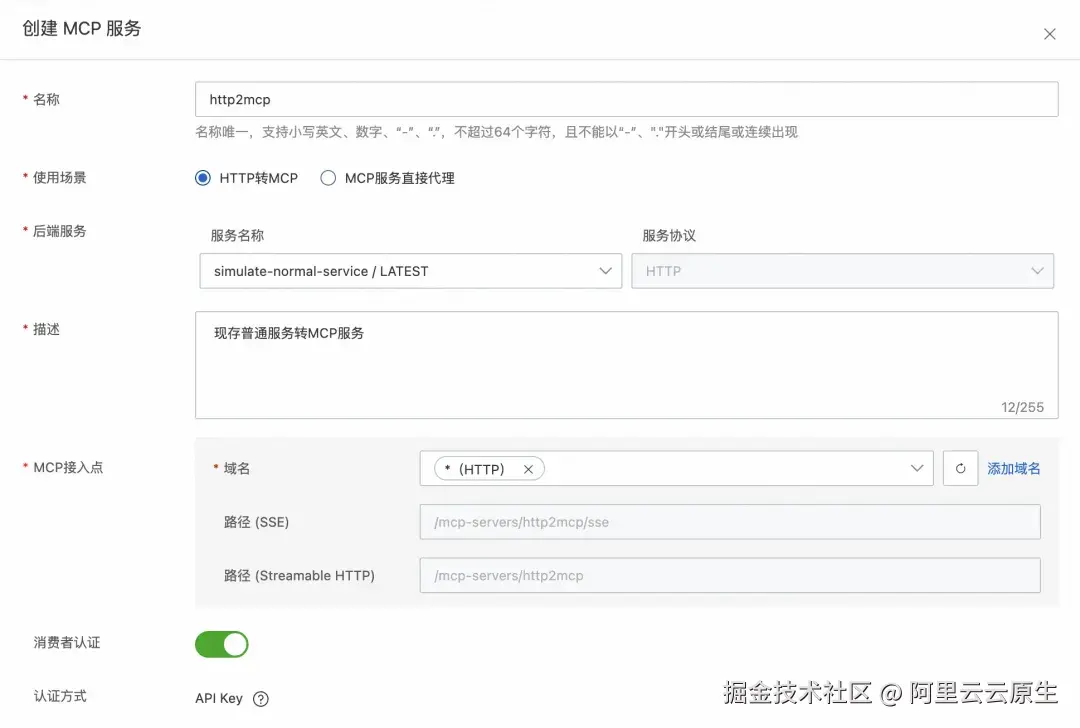
Task: Disable the 消费者认证 toggle switch
Action: tap(221, 644)
